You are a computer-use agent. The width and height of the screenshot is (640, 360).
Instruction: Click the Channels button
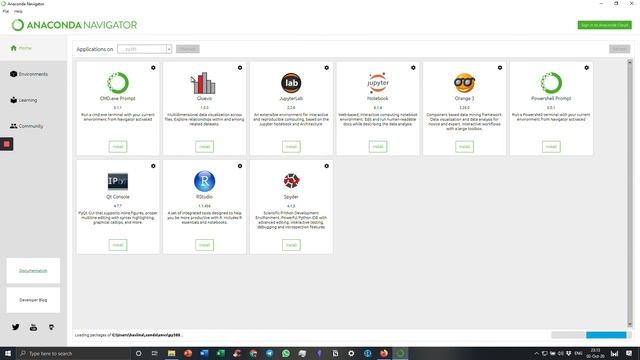188,49
